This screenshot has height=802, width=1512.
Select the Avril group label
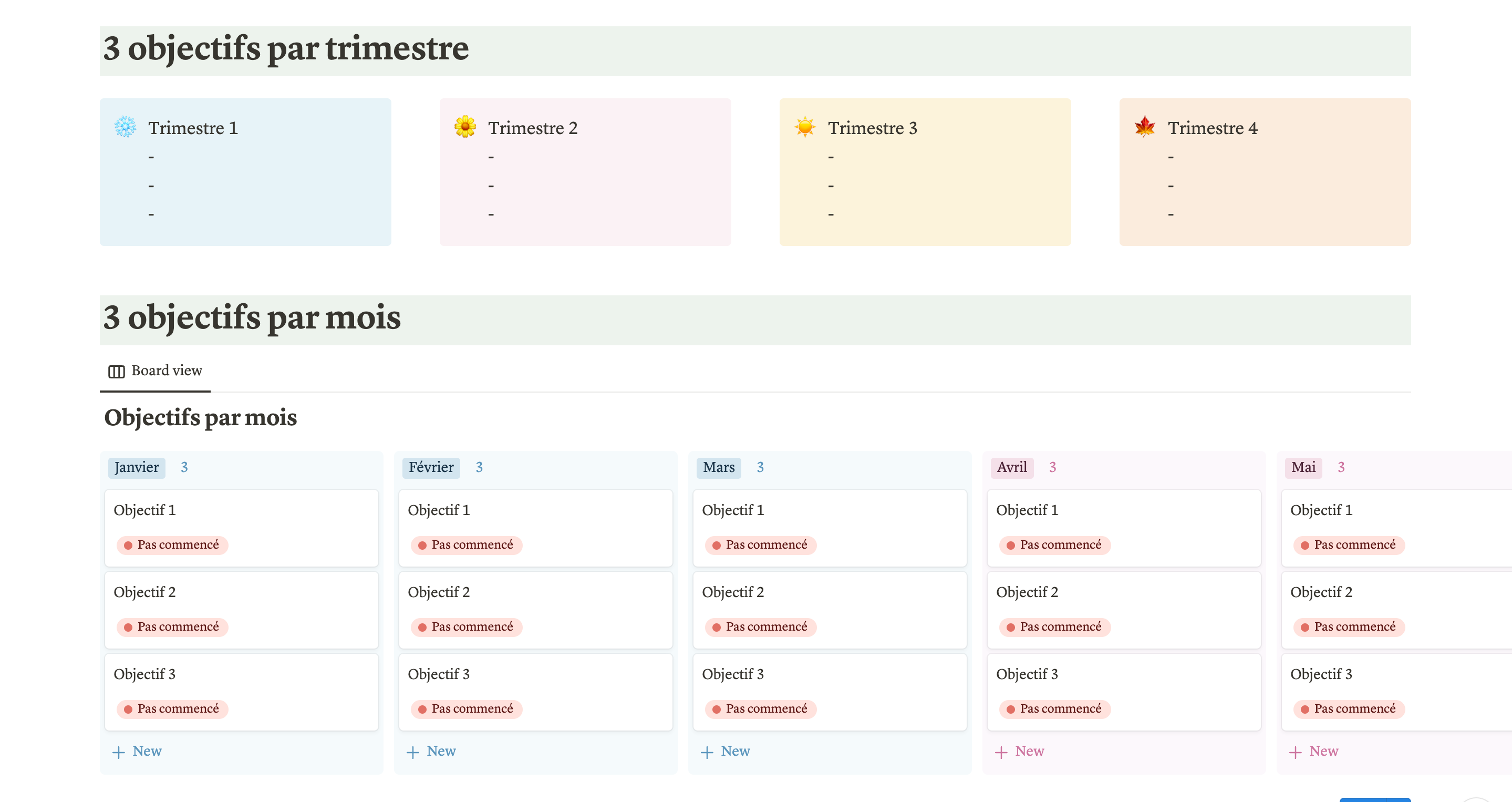[x=1011, y=467]
